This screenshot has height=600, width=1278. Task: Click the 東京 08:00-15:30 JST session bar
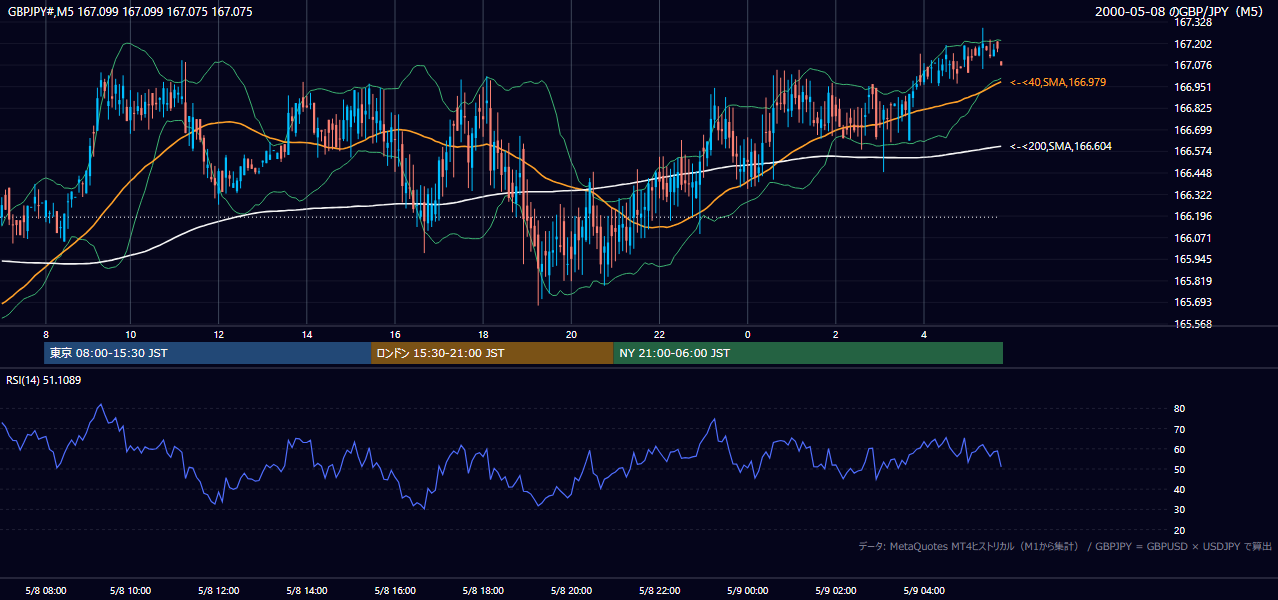pos(207,353)
